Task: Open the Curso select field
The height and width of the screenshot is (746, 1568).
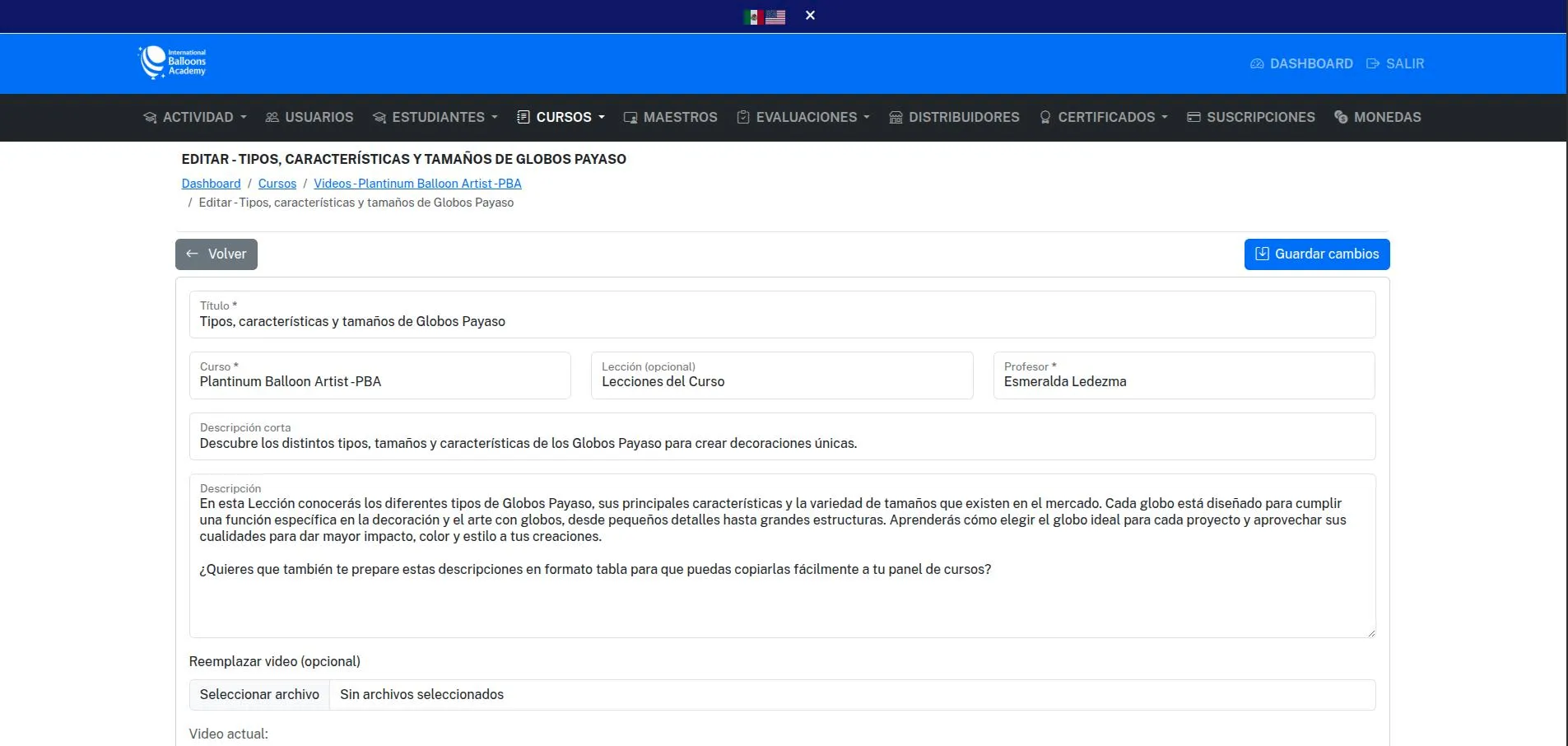Action: (379, 375)
